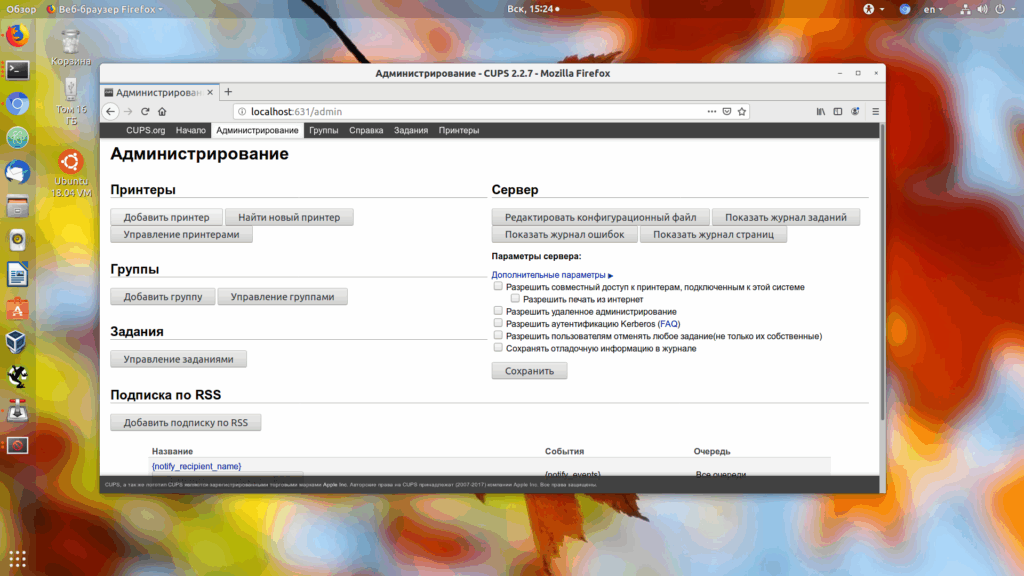Screen dimensions: 1024x576
Task: Click Редактировать конфигурационный файл
Action: (x=601, y=217)
